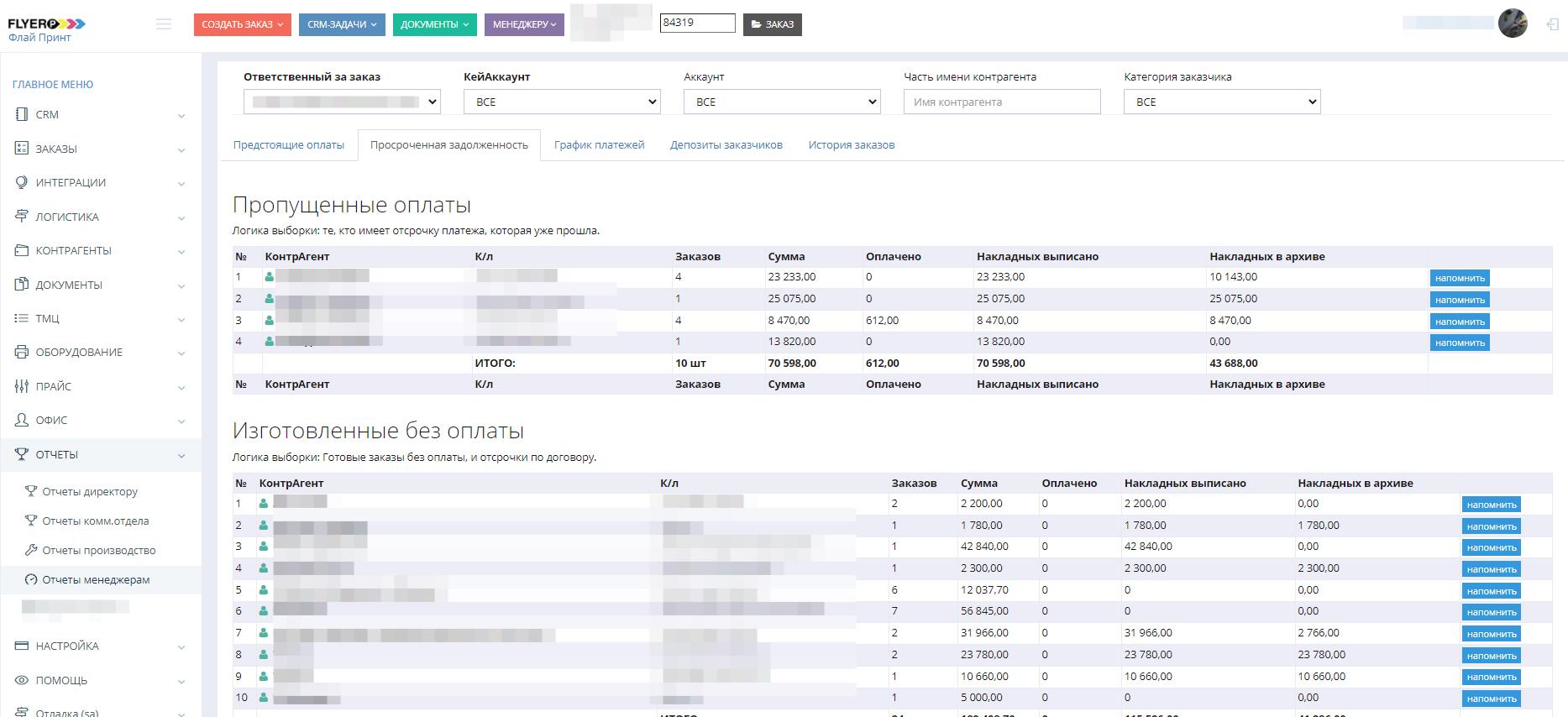The image size is (1568, 717).
Task: Expand the НАСТРОЙКА menu chevron
Action: (x=181, y=647)
